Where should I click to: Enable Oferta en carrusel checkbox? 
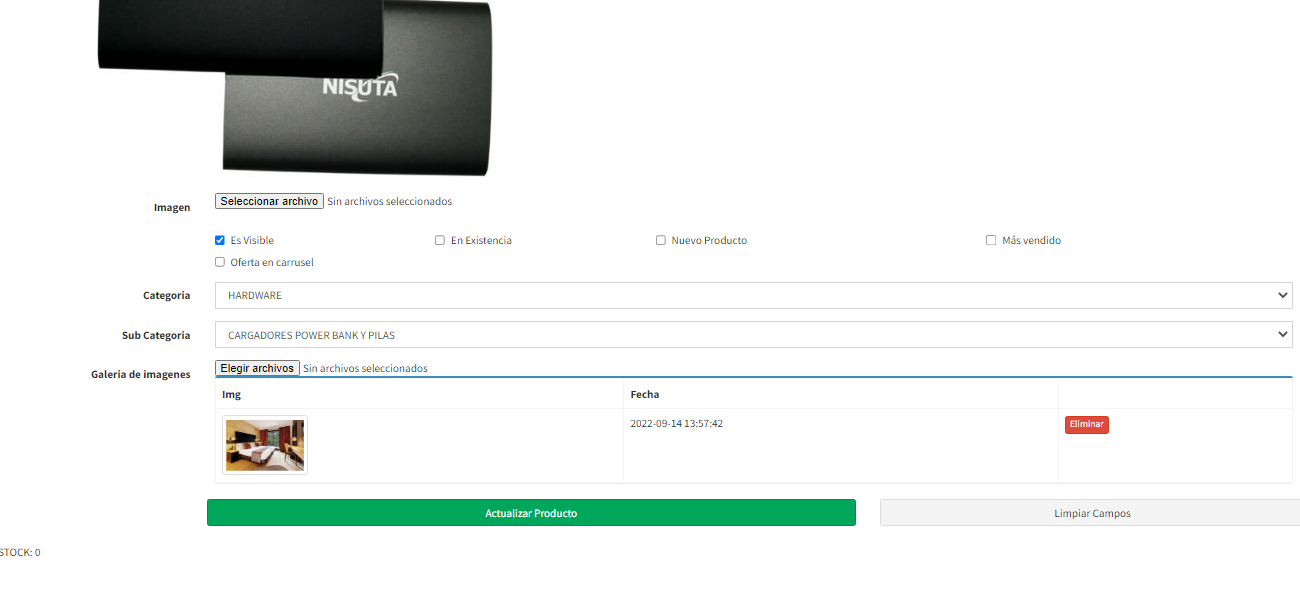pyautogui.click(x=220, y=262)
